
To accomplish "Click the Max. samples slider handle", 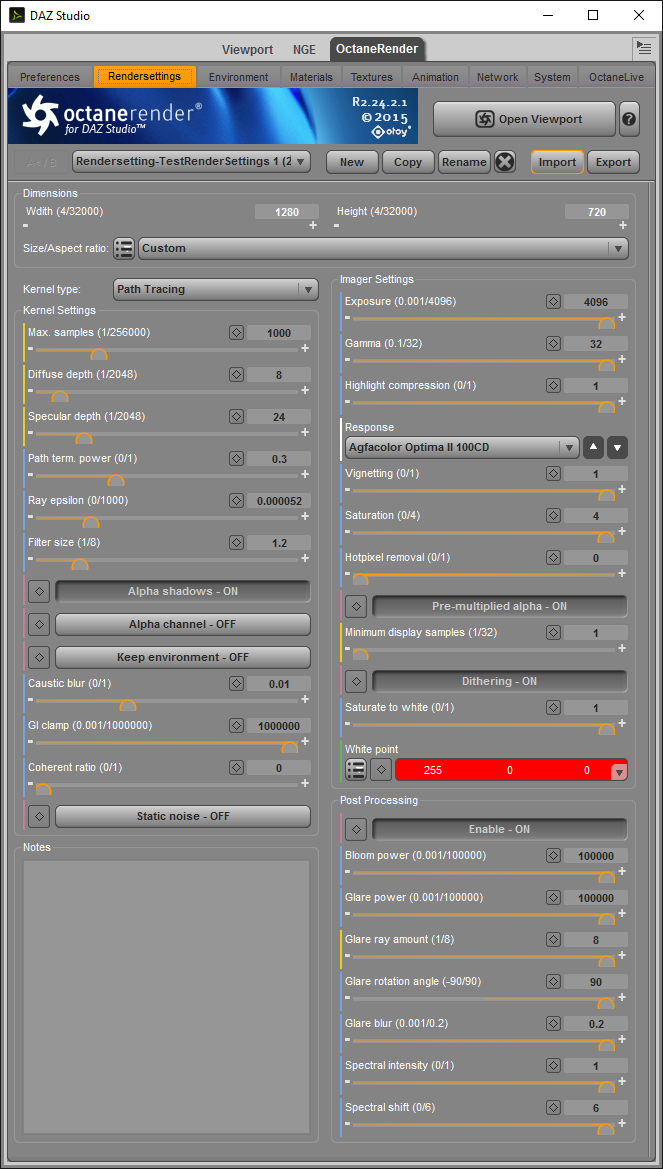I will (x=98, y=354).
